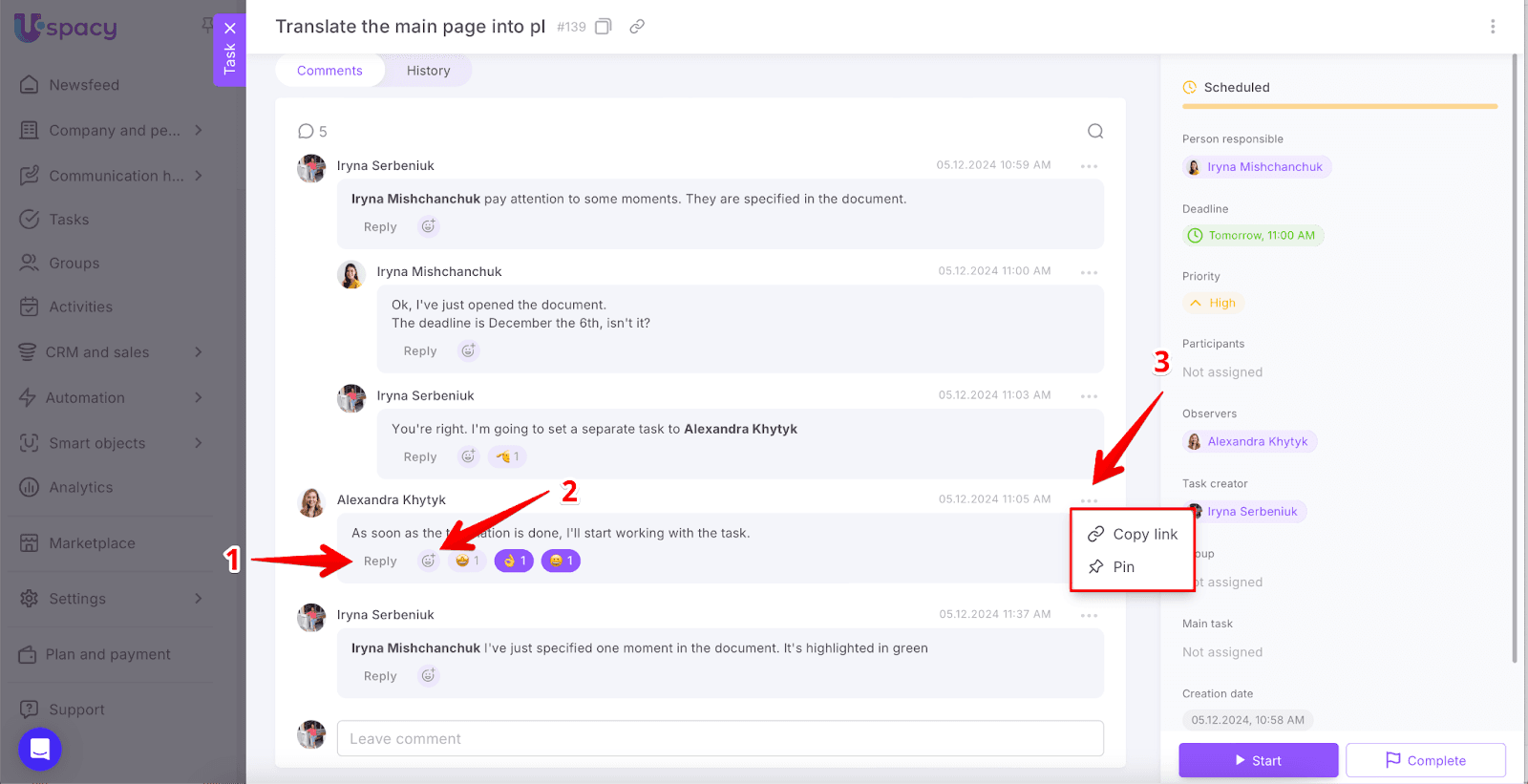Image resolution: width=1528 pixels, height=784 pixels.
Task: Click the comment count bubble icon
Action: [x=306, y=131]
